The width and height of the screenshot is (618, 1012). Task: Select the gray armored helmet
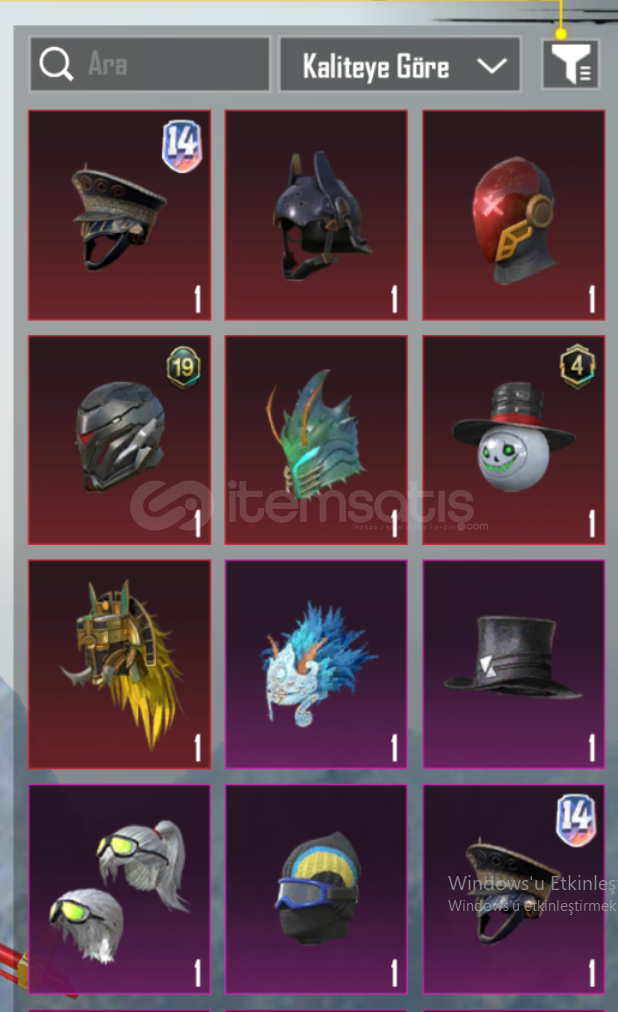(x=119, y=440)
